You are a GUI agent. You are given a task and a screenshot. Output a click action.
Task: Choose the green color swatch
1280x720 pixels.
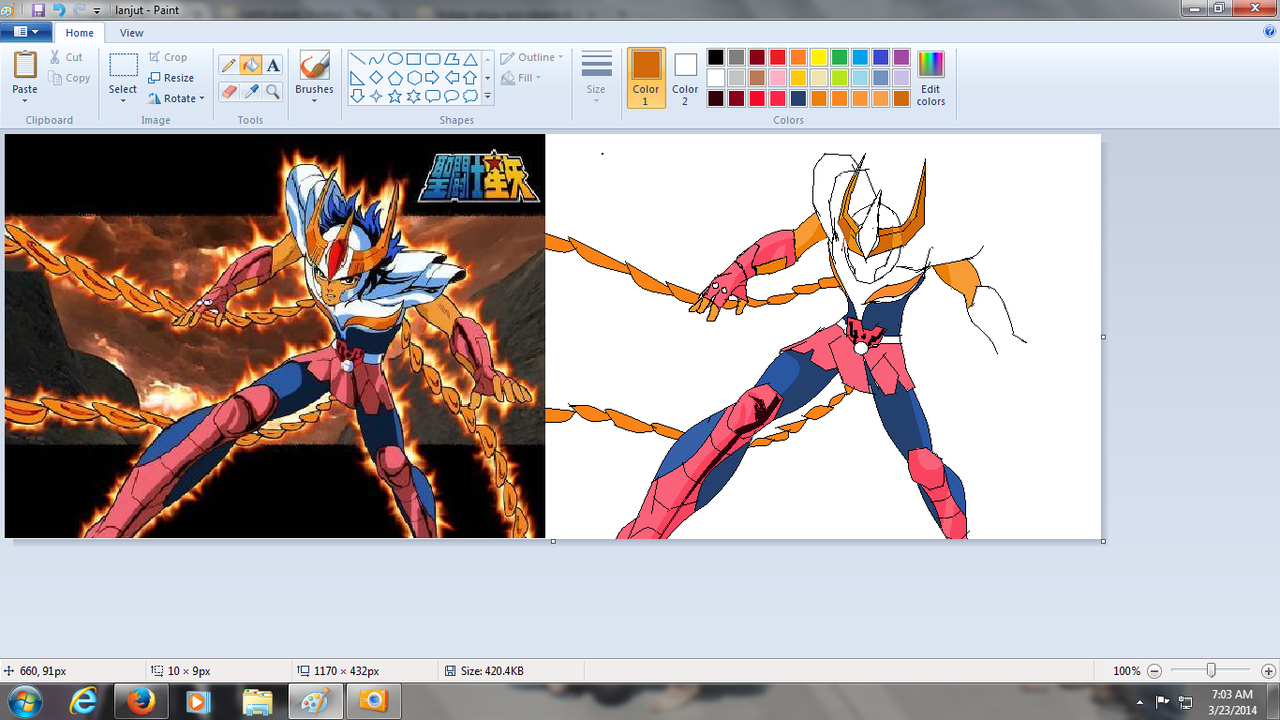click(840, 57)
